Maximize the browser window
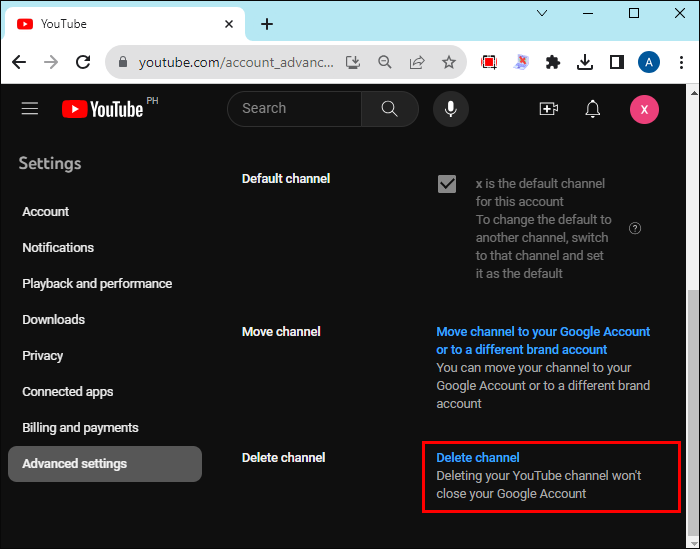Image resolution: width=700 pixels, height=549 pixels. [x=634, y=13]
